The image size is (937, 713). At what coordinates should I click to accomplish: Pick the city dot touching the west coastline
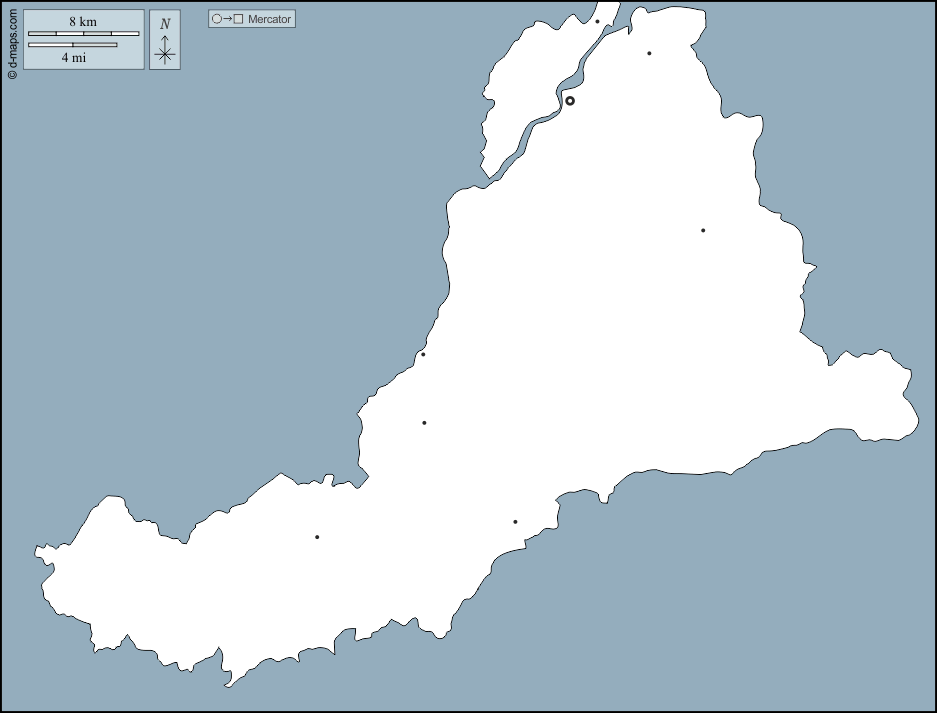click(x=423, y=354)
